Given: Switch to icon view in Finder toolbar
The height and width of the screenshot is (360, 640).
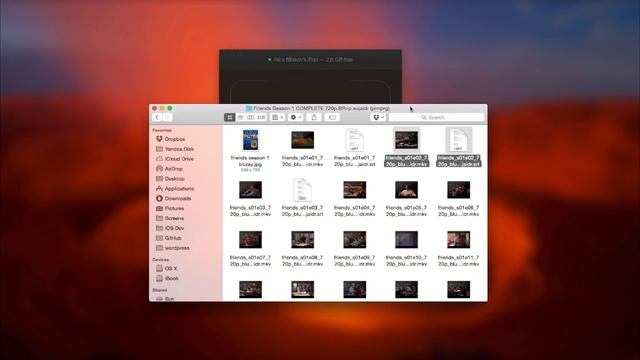Looking at the screenshot, I should click(229, 118).
